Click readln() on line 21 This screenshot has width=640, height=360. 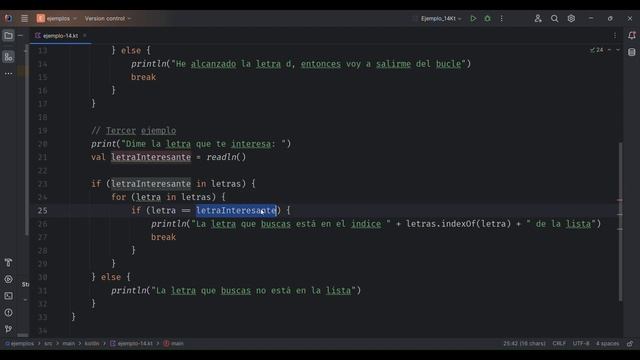click(x=226, y=157)
